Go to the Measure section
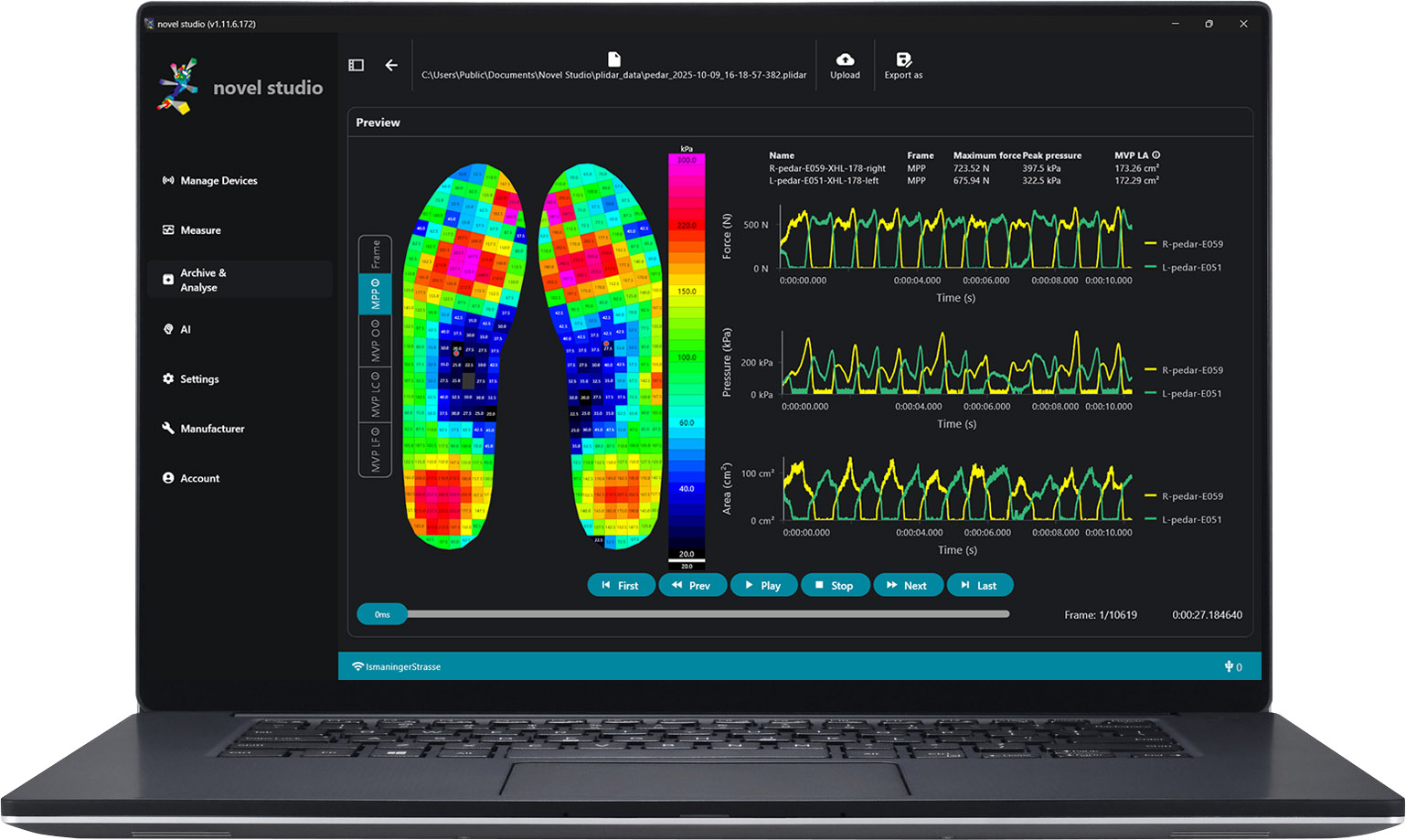The height and width of the screenshot is (840, 1406). pos(200,230)
